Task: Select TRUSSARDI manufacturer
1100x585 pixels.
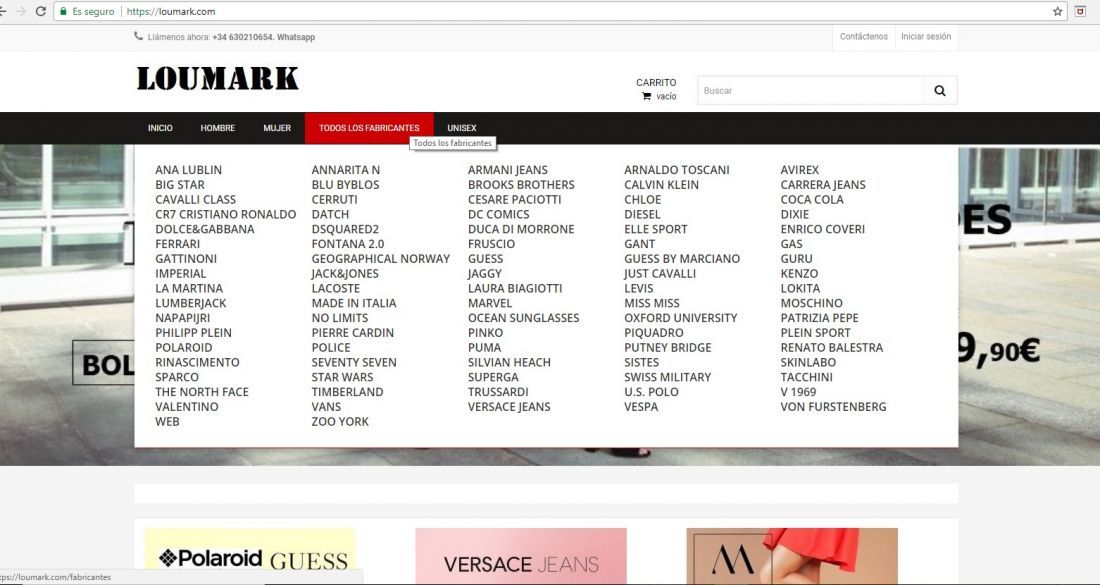Action: [x=498, y=391]
